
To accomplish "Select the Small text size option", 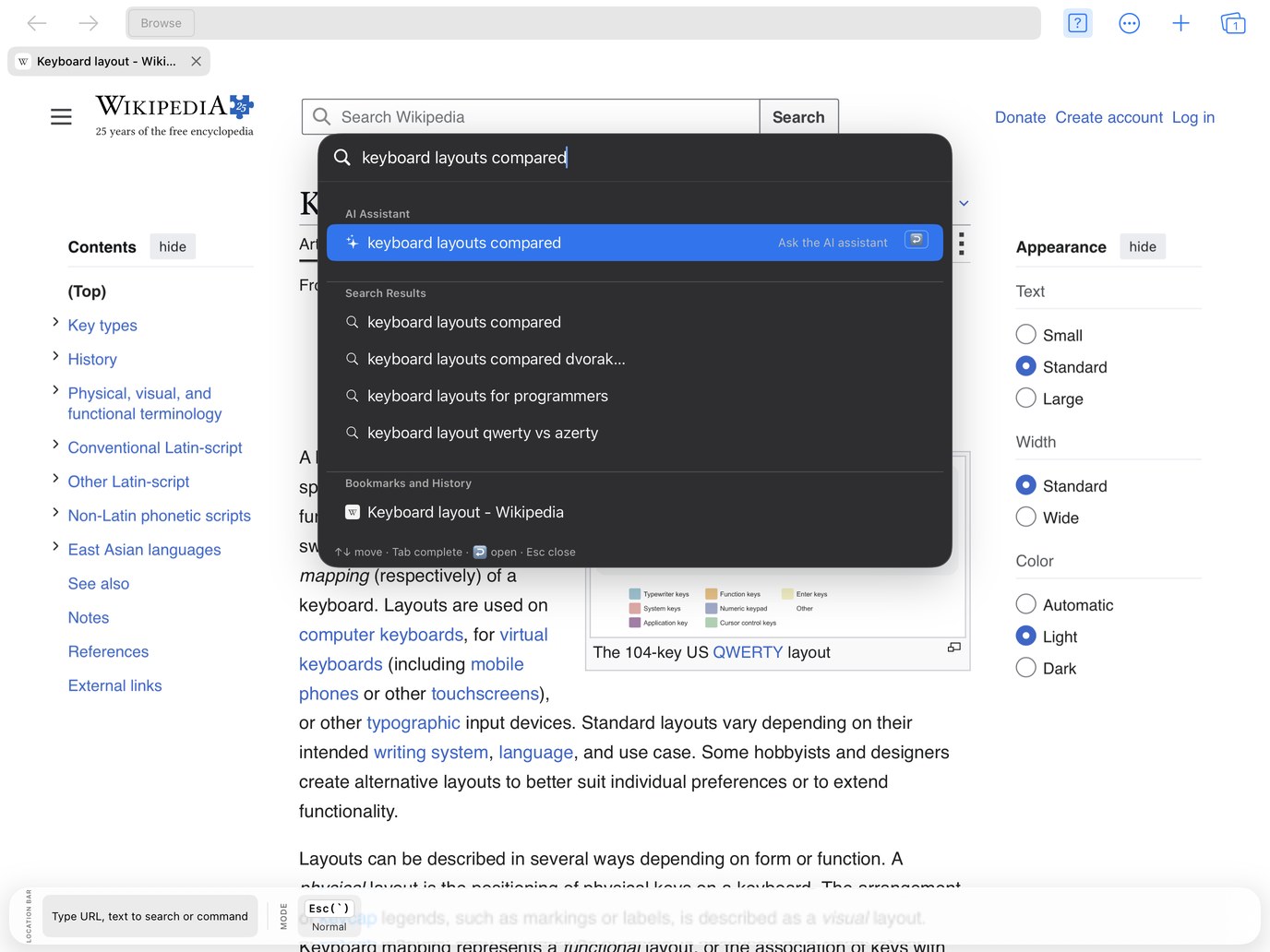I will [1025, 335].
